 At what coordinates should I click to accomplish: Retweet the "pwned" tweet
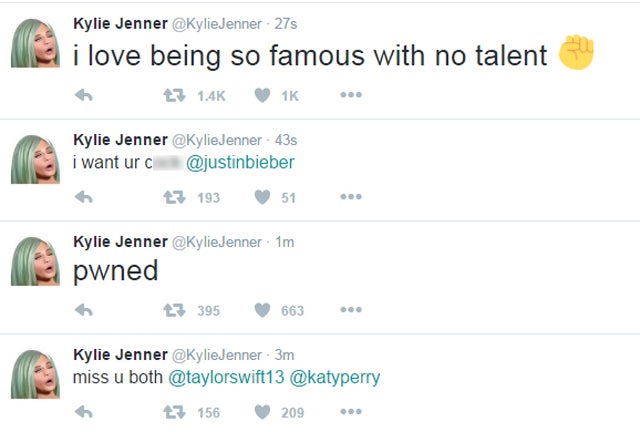point(173,311)
